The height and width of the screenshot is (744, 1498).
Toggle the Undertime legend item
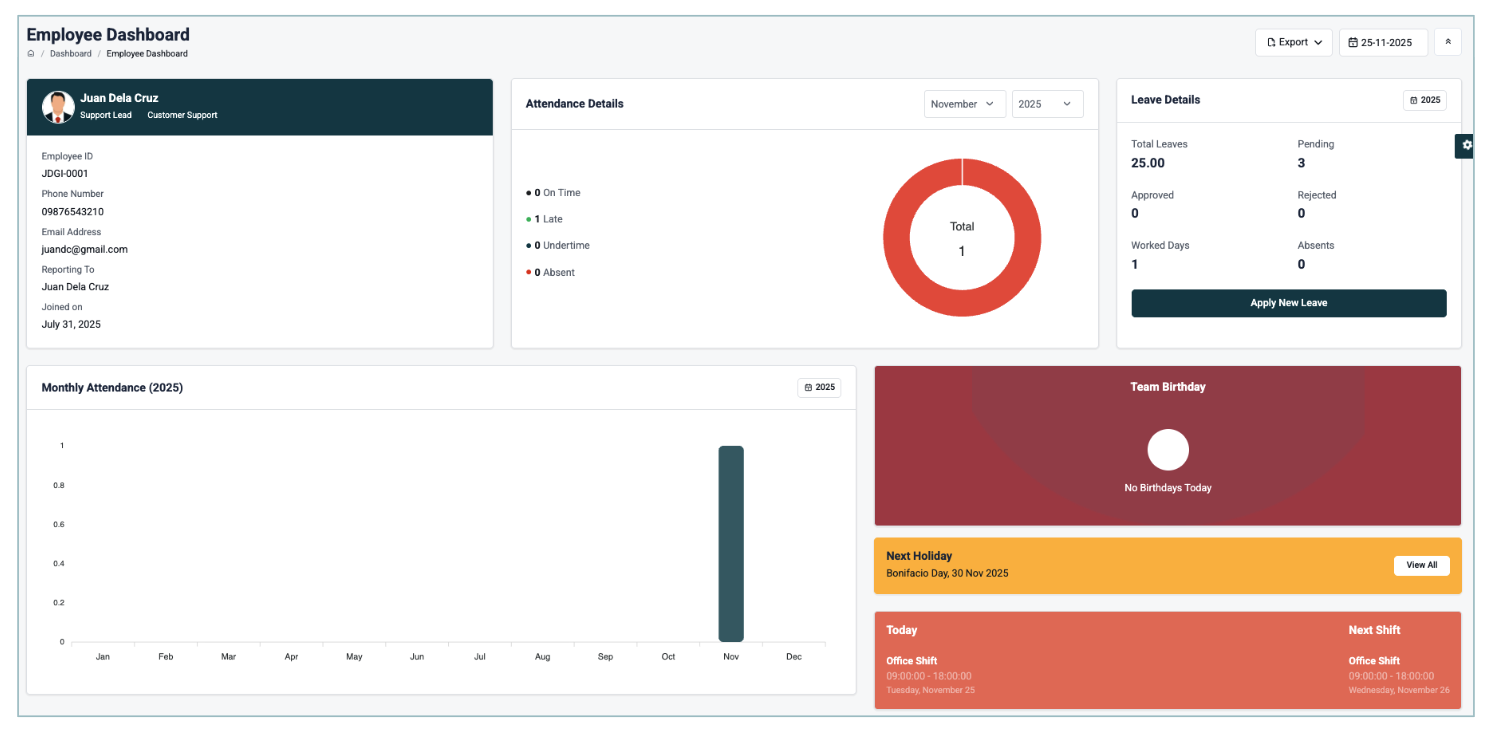[x=560, y=246]
